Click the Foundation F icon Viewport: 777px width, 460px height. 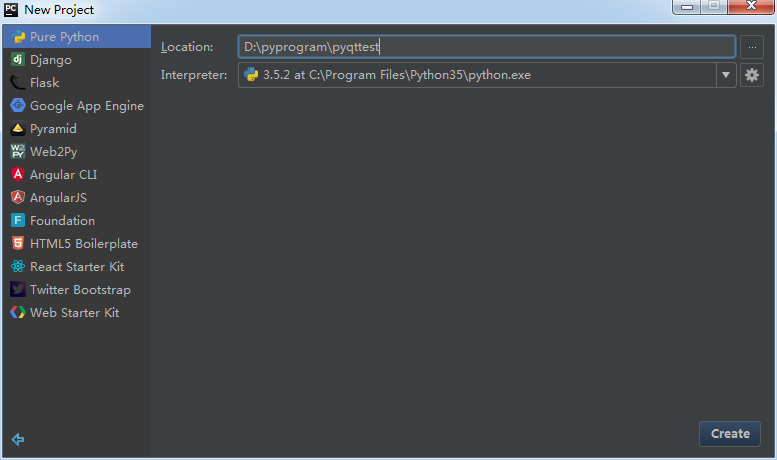[18, 220]
